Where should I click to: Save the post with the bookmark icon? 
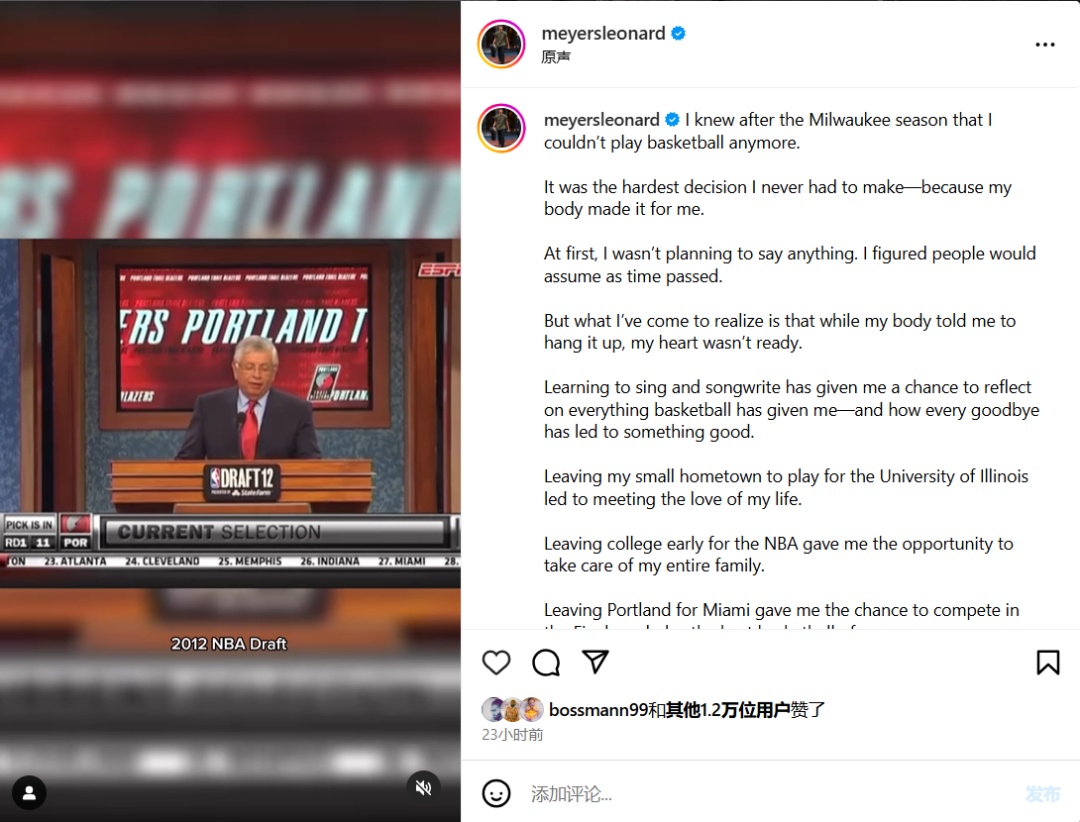click(1048, 662)
